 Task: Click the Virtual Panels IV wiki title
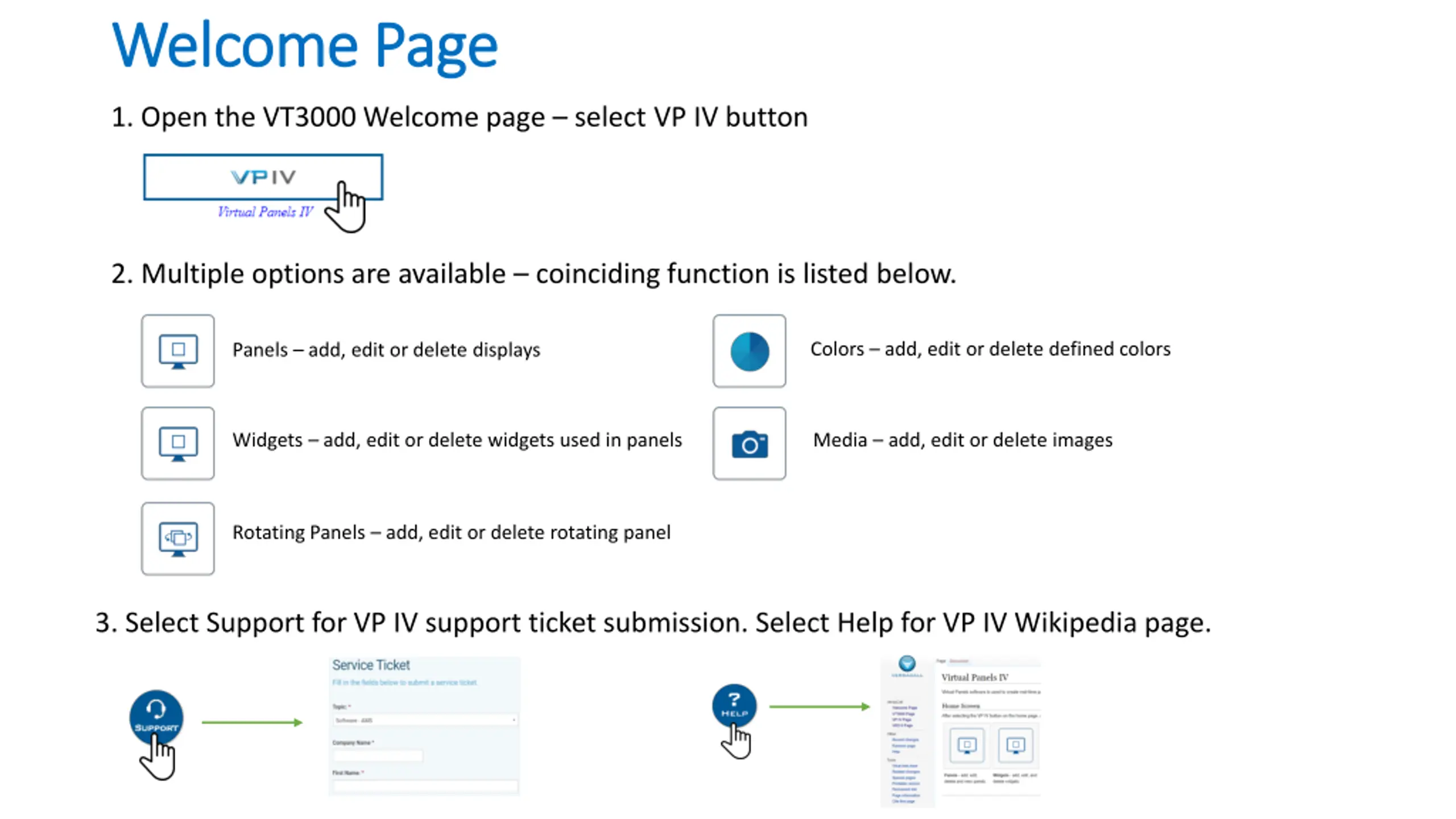(x=975, y=677)
